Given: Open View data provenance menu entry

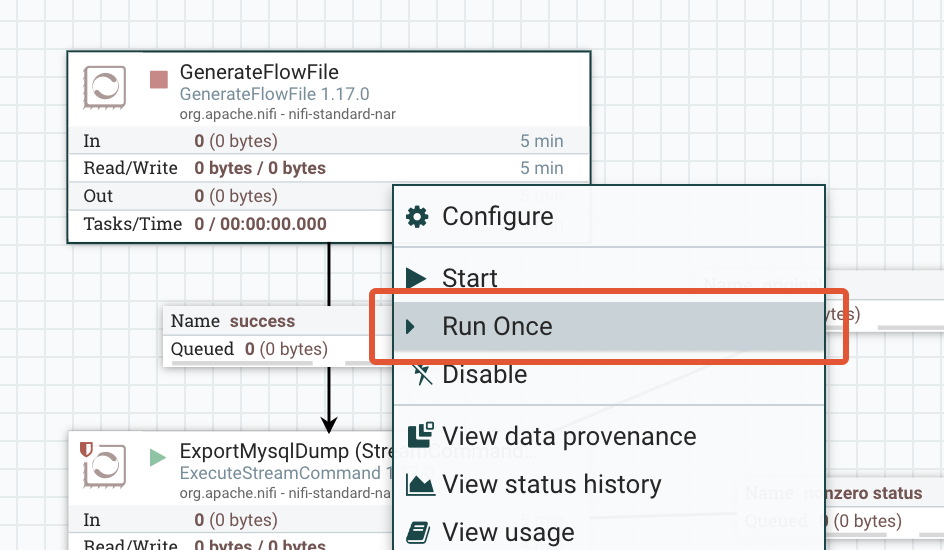Looking at the screenshot, I should (x=609, y=436).
